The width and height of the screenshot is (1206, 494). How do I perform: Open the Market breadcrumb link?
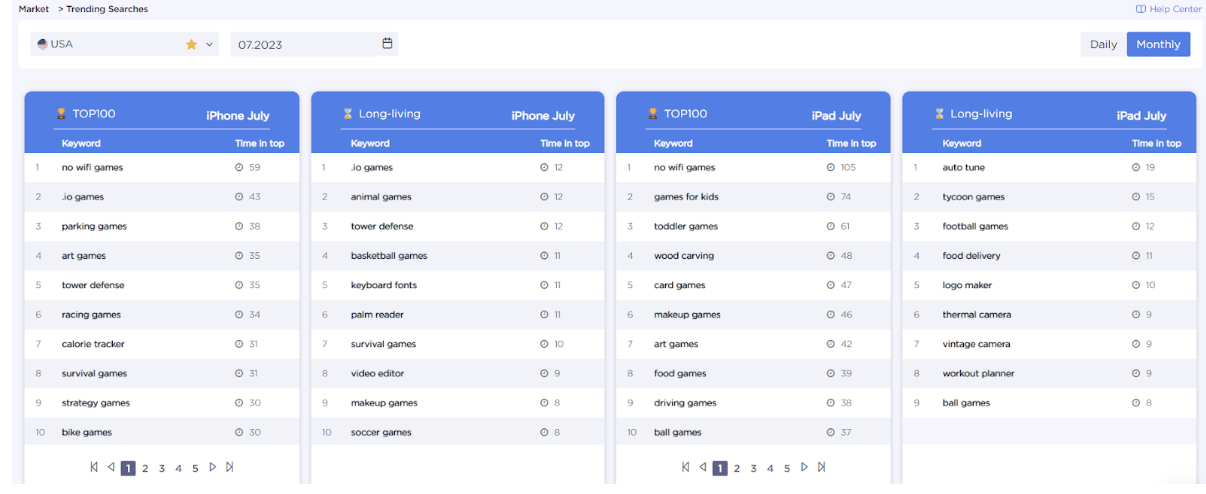(x=34, y=9)
